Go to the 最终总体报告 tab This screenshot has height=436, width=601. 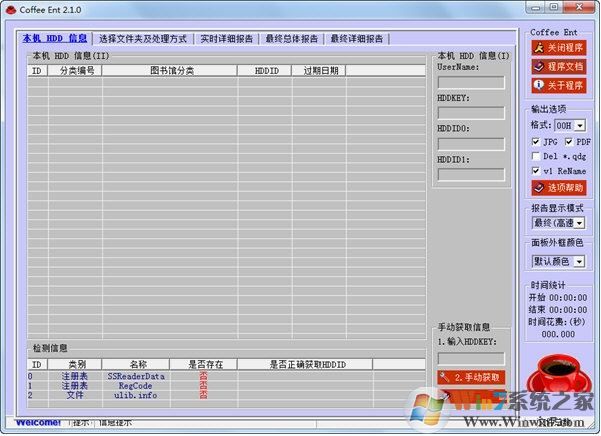(x=292, y=38)
